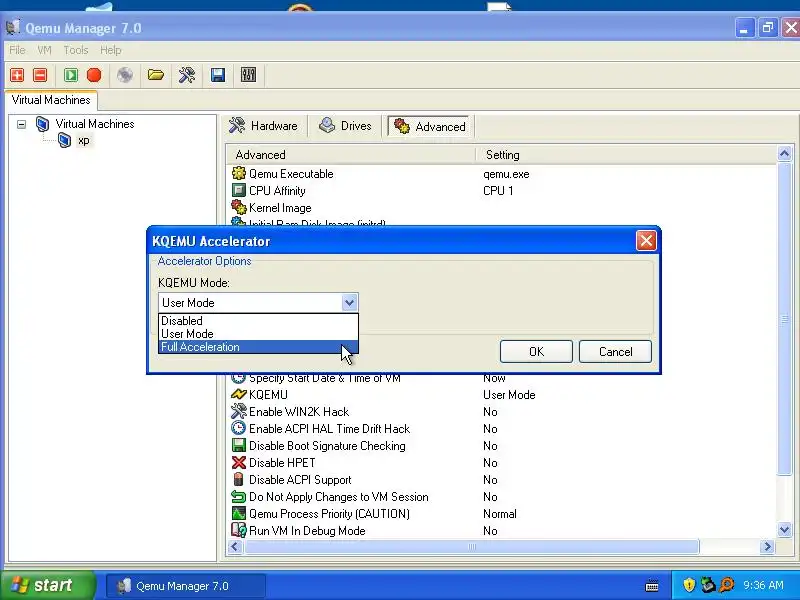Open the Help menu

[110, 50]
